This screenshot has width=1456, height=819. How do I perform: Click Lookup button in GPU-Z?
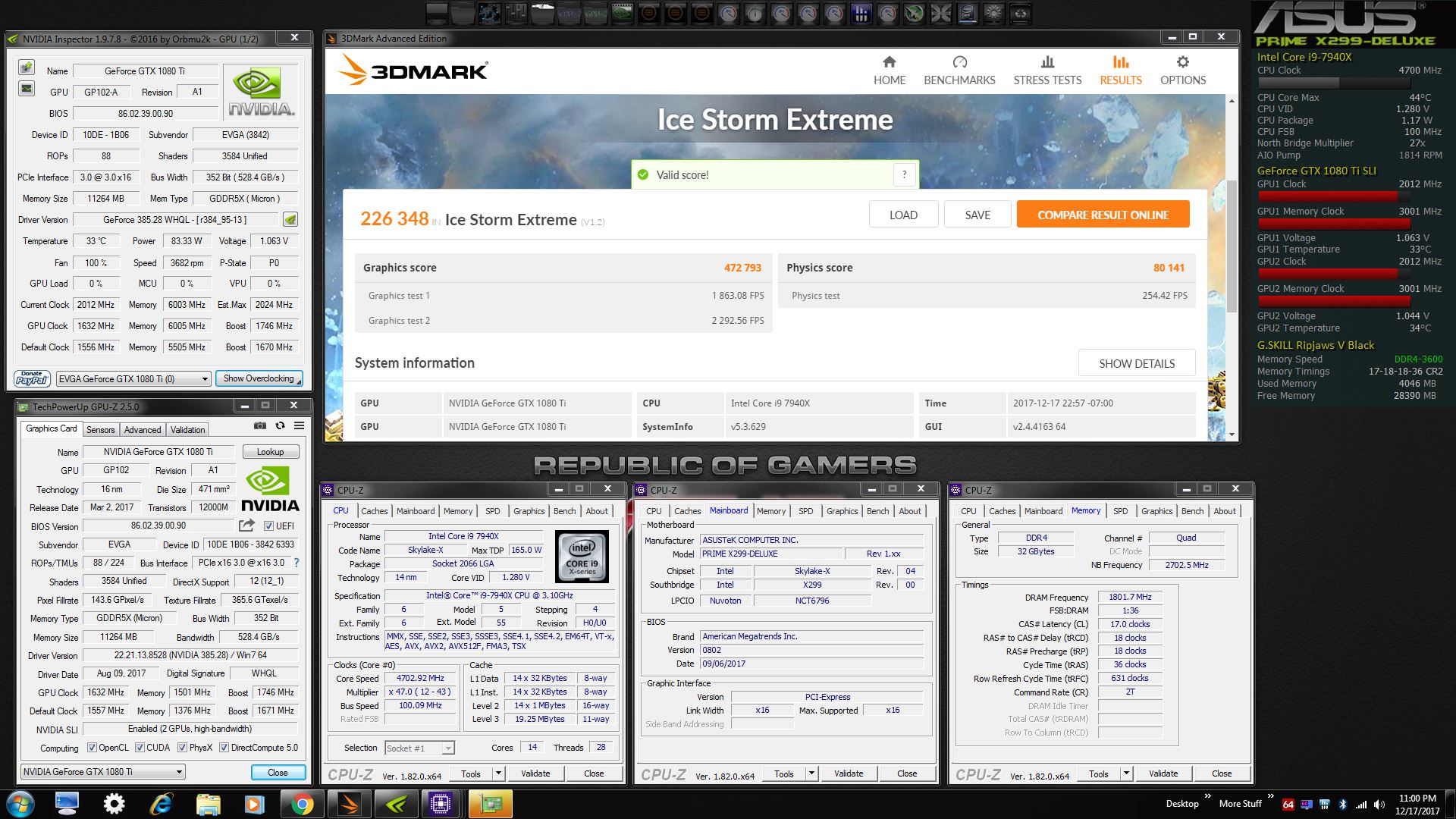[270, 451]
